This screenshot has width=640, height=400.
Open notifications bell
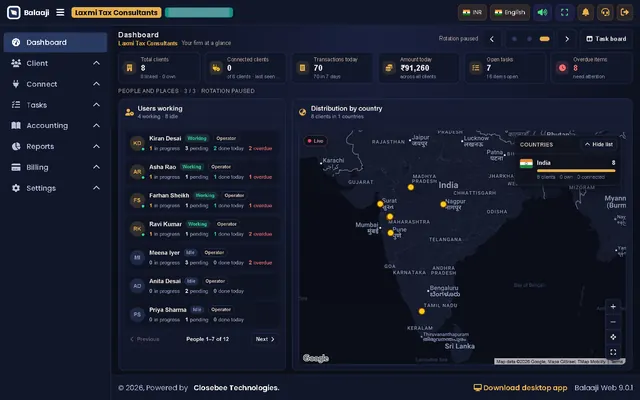click(x=585, y=12)
